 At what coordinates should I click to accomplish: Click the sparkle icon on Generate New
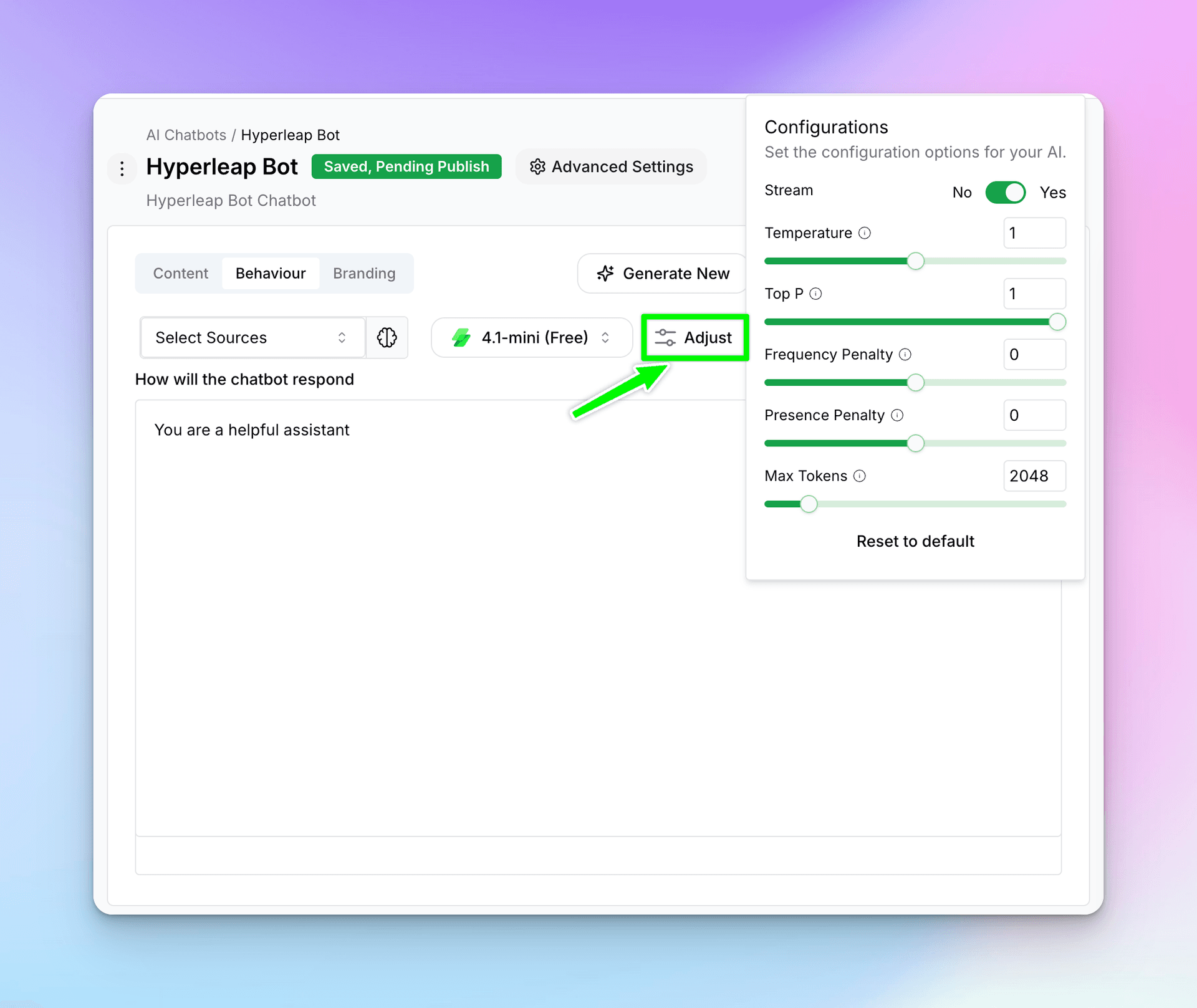click(605, 273)
